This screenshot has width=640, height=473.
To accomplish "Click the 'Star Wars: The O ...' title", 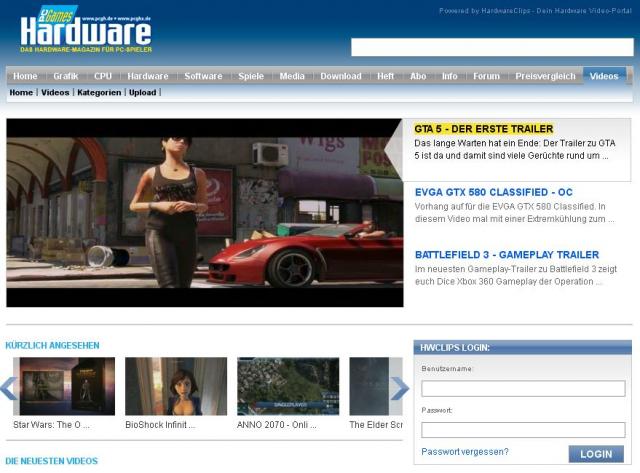I will pos(51,425).
